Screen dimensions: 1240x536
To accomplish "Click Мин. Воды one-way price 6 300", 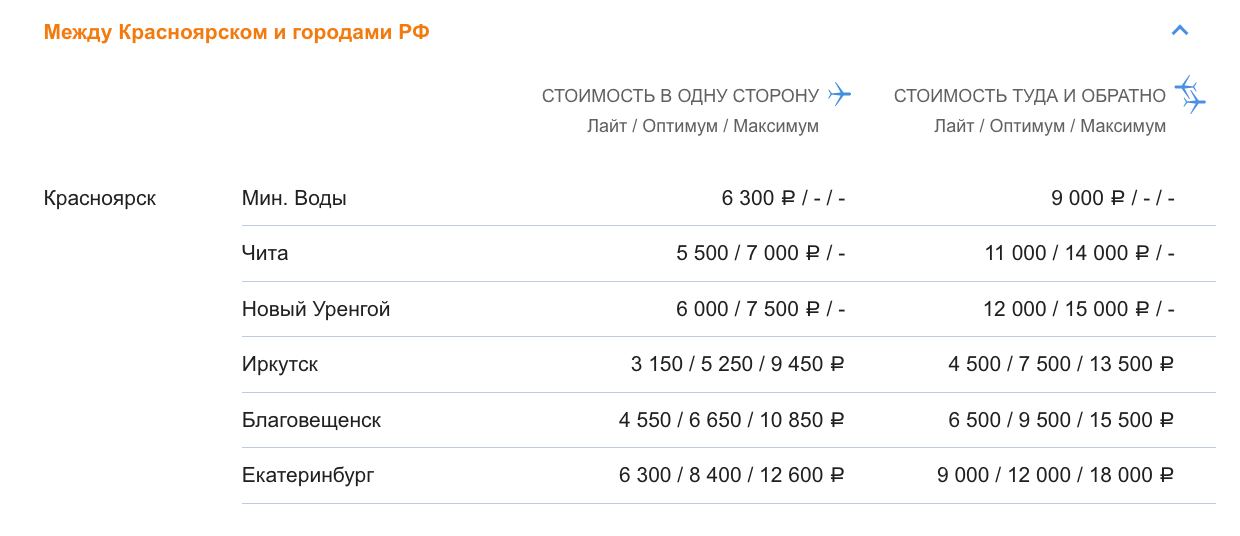I will [x=784, y=198].
